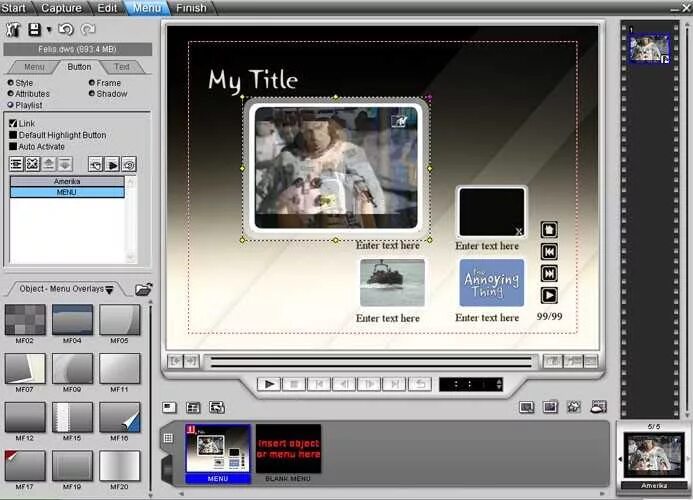Viewport: 693px width, 500px height.
Task: Undo the last action
Action: (66, 30)
